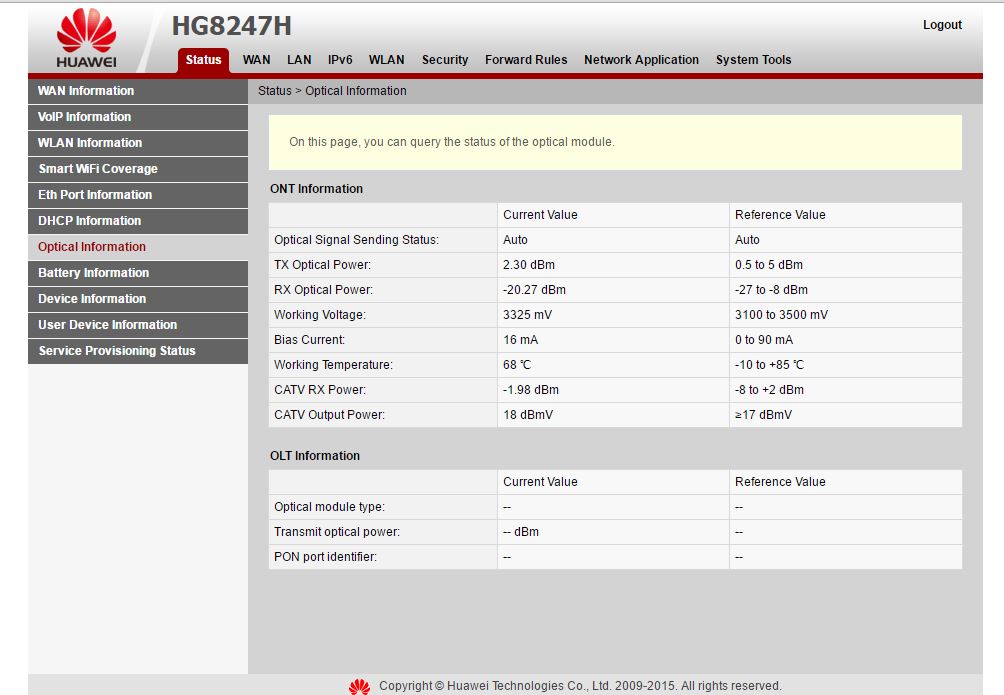Click the CATV Output Power label
1004x695 pixels.
tap(329, 415)
